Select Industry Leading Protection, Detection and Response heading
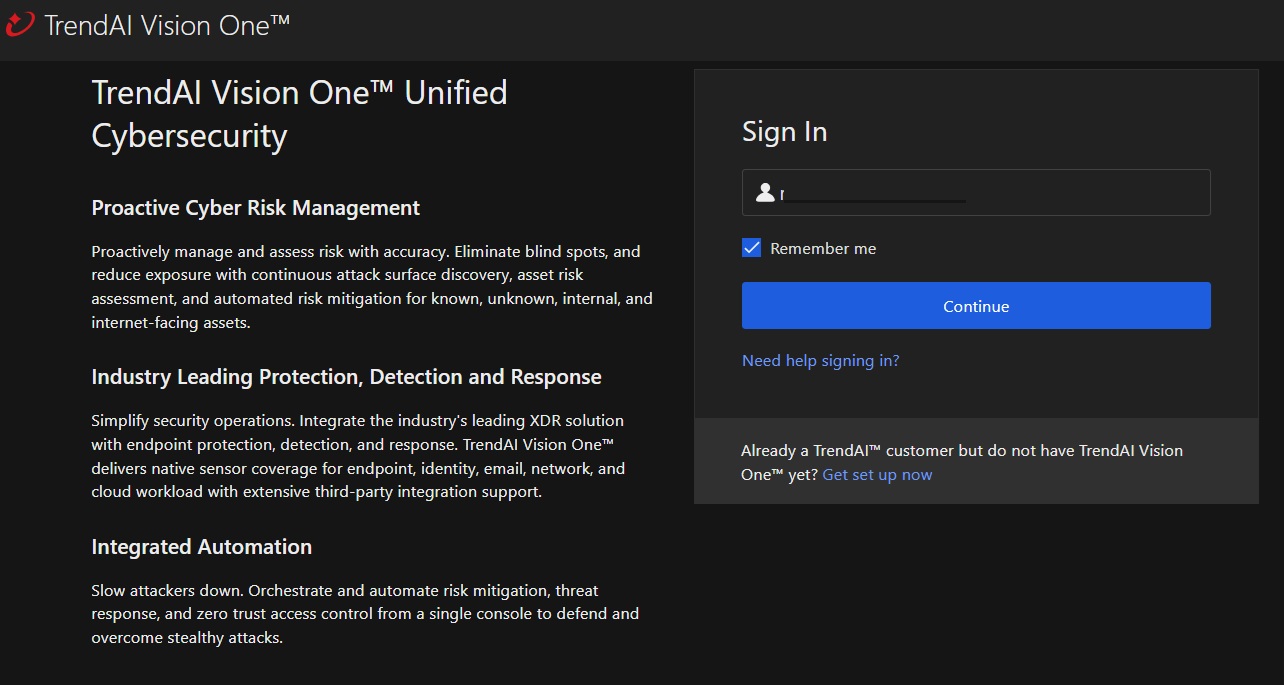The height and width of the screenshot is (685, 1284). point(346,377)
